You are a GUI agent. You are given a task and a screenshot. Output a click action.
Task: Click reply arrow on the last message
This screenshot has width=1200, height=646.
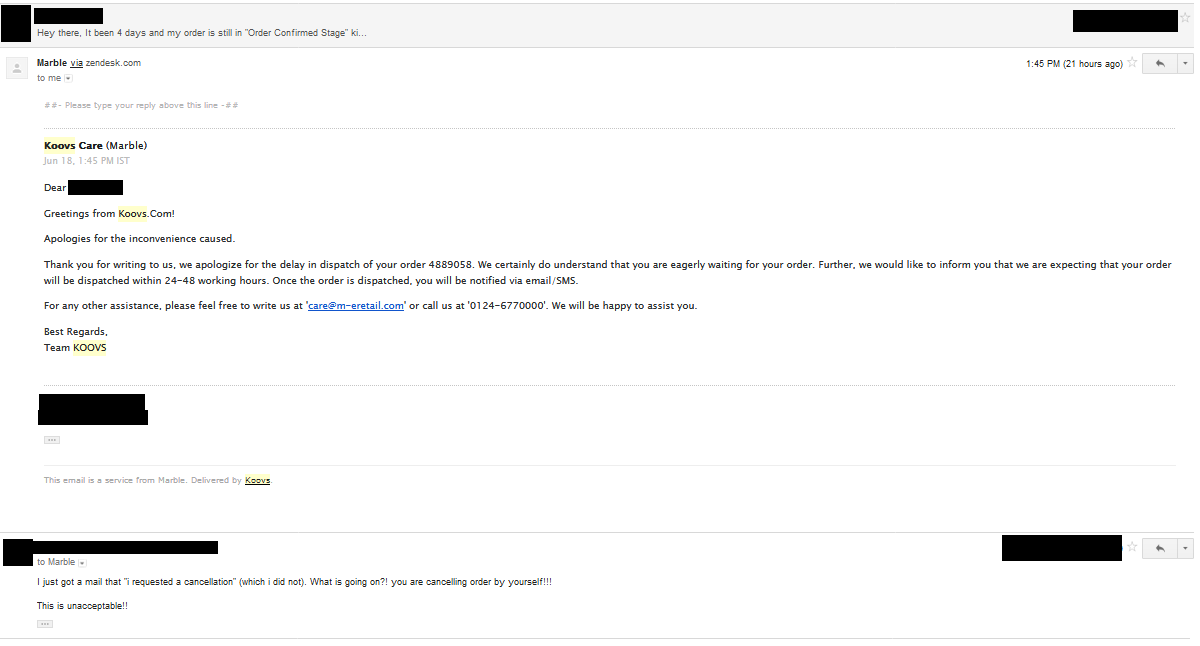coord(1160,548)
